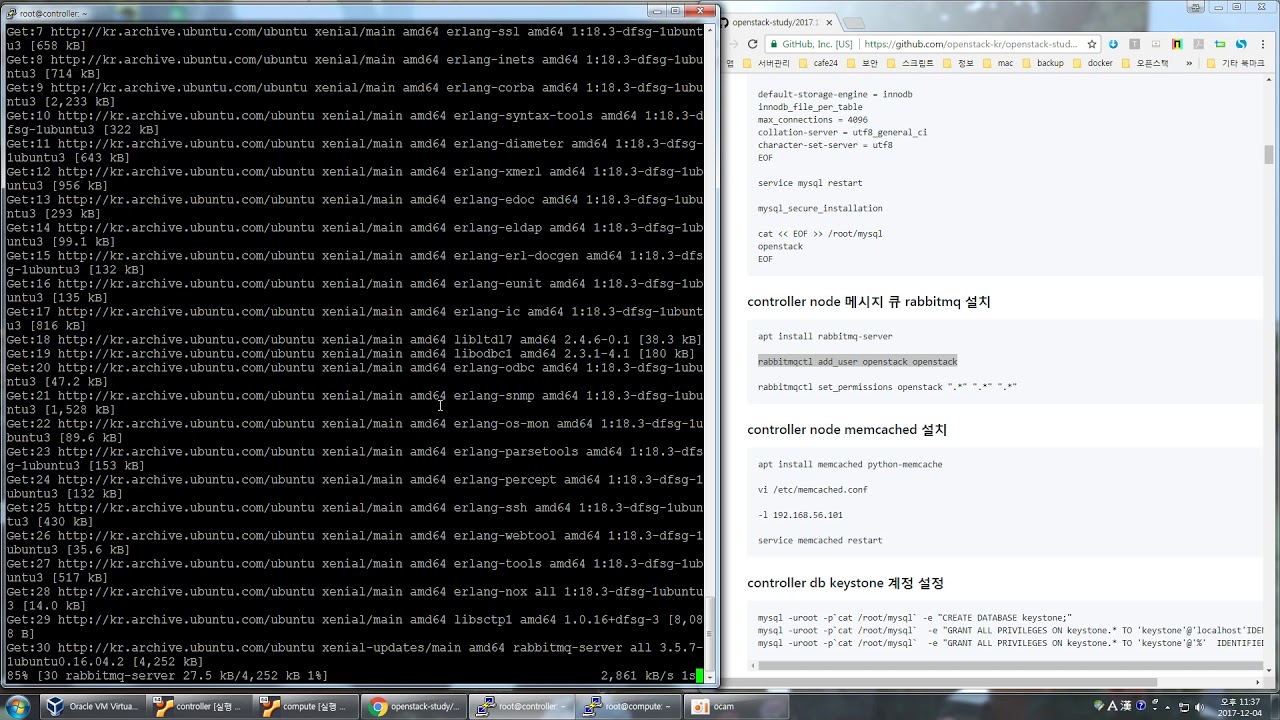Switch to the Chrome openstack-study taskbar button
Image resolution: width=1280 pixels, height=720 pixels.
tap(413, 706)
